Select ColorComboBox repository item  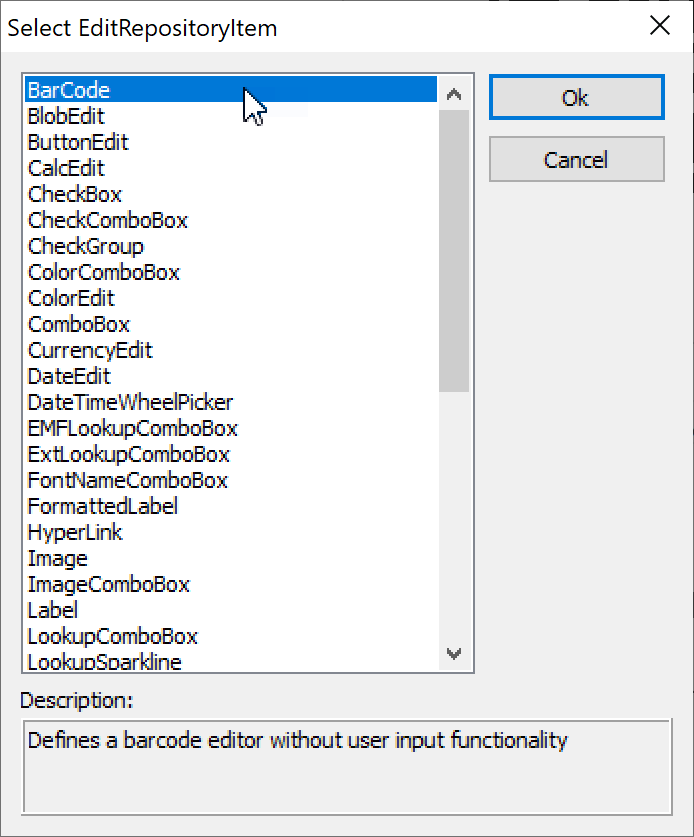coord(104,272)
